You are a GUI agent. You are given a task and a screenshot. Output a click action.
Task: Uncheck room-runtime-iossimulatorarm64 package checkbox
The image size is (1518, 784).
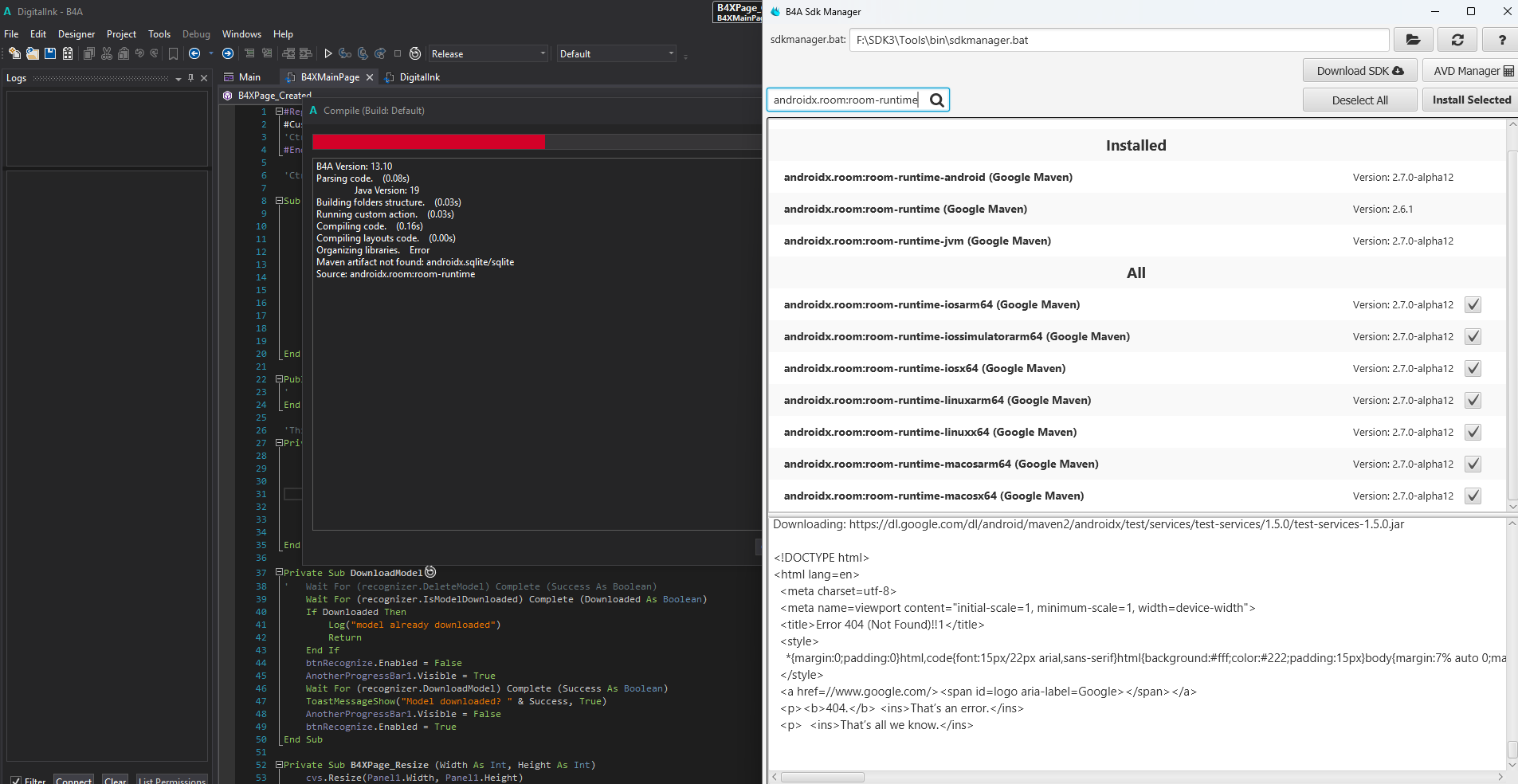[1473, 336]
